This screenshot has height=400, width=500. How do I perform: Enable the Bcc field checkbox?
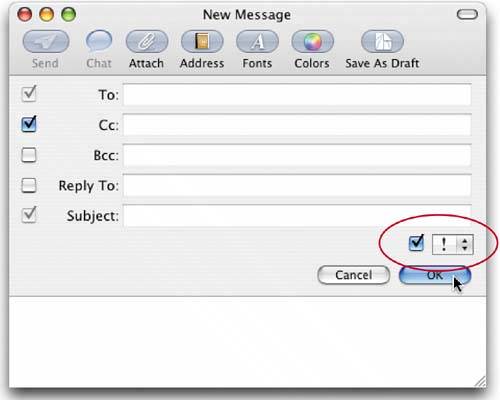pyautogui.click(x=29, y=155)
